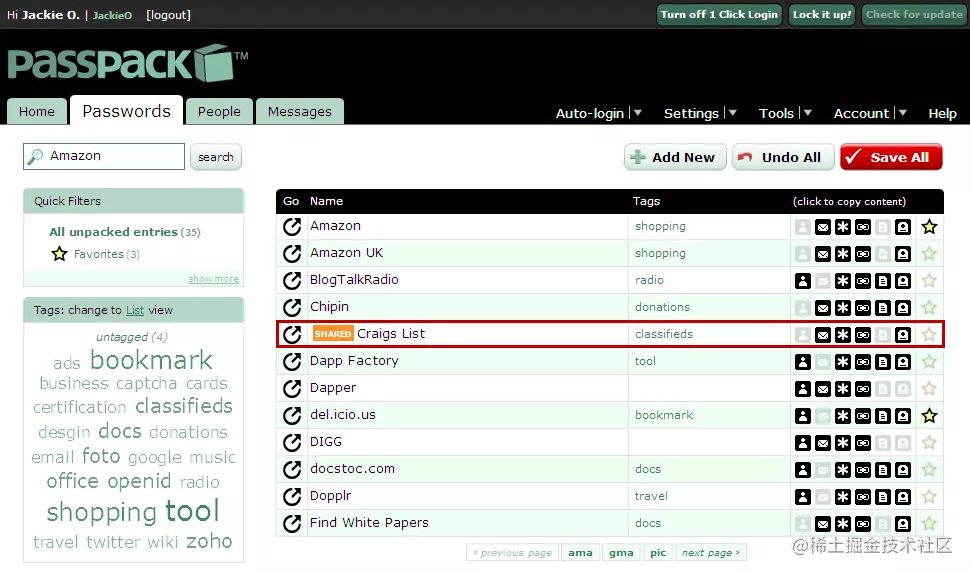Viewport: 970px width, 573px height.
Task: Click the Lock it up! button
Action: [x=822, y=14]
